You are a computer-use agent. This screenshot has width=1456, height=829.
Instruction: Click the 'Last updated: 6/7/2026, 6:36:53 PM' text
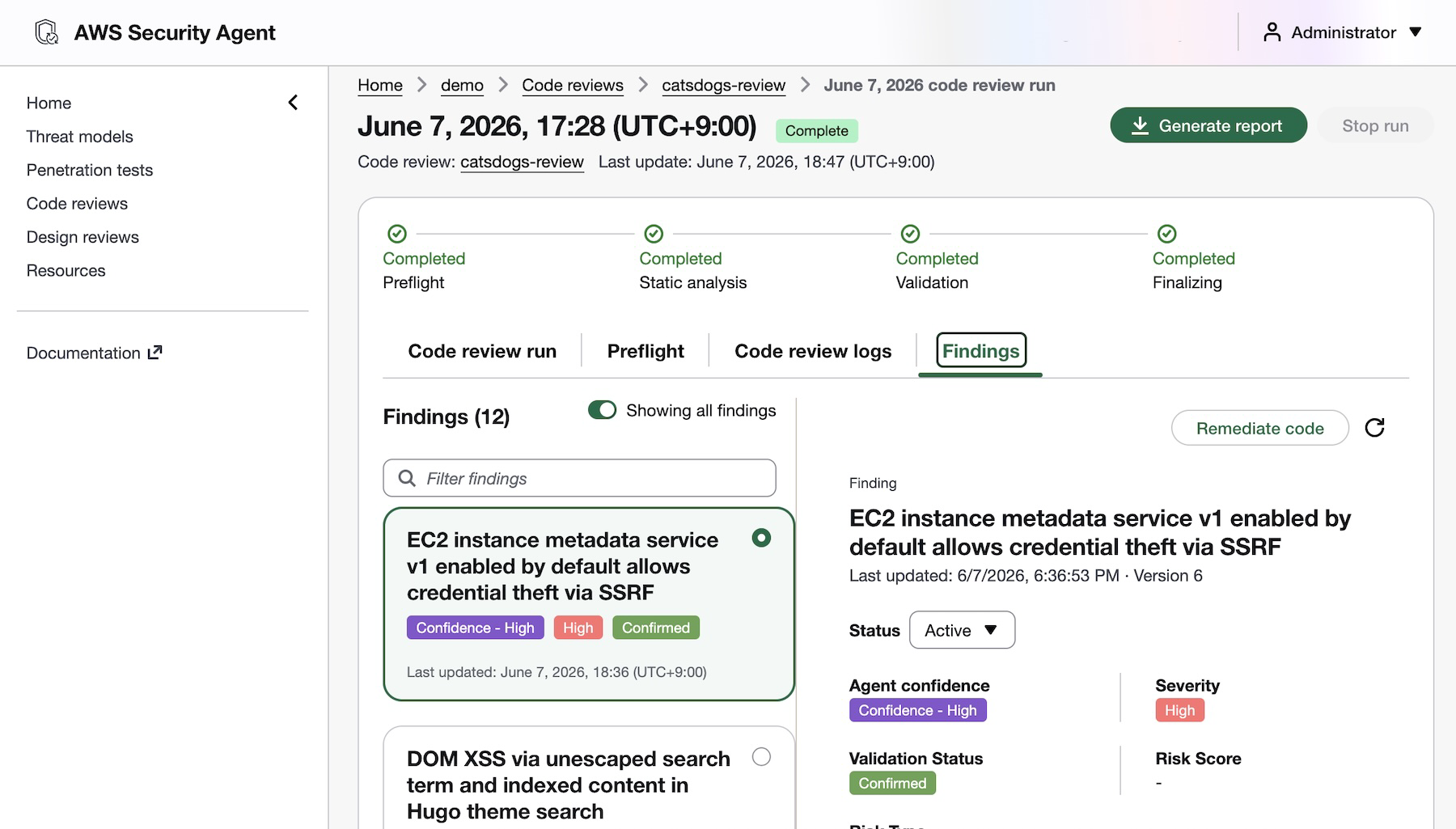(x=984, y=576)
